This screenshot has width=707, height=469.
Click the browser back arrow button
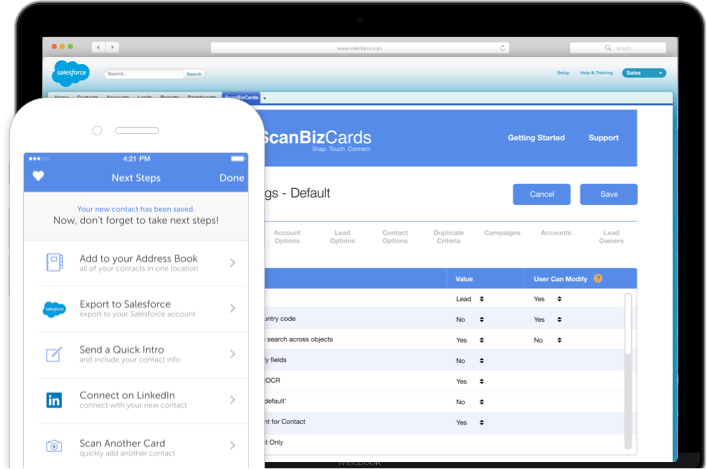coord(98,47)
